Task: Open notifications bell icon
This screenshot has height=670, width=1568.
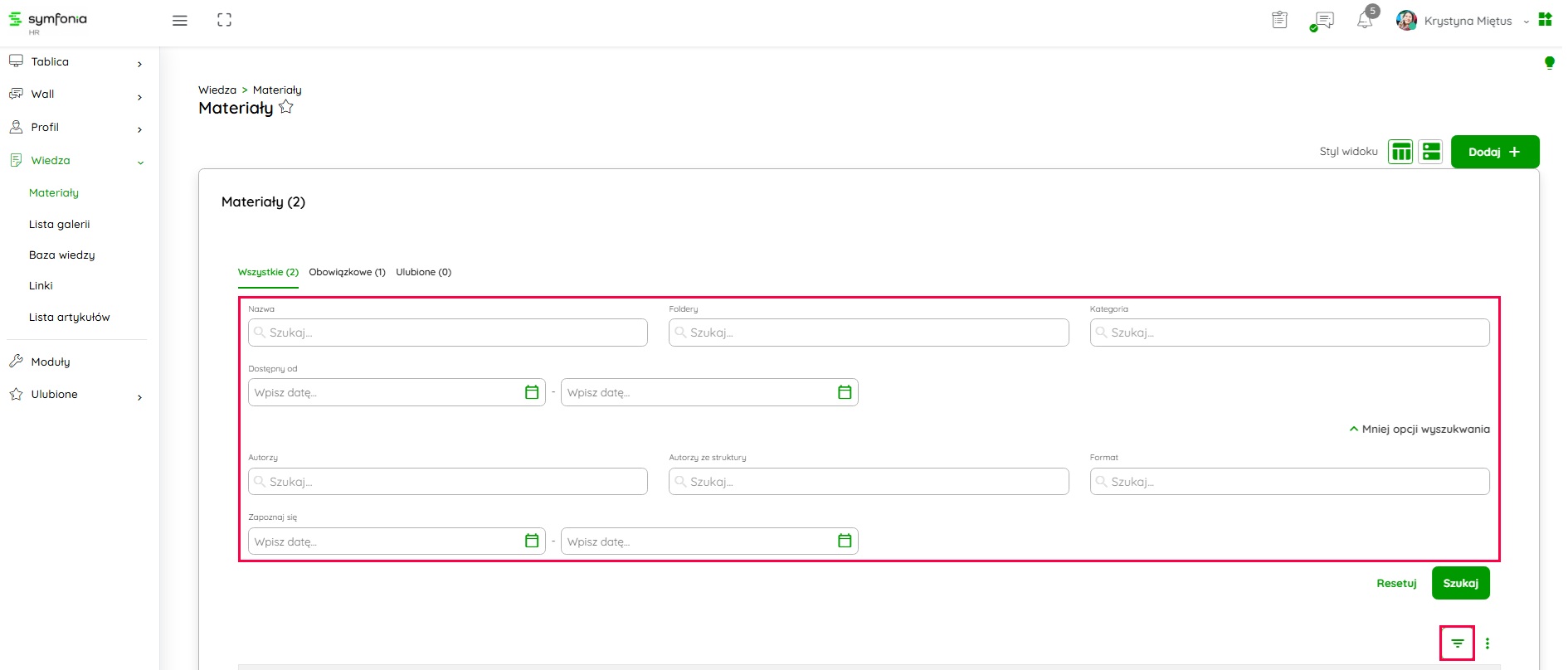Action: pos(1365,21)
